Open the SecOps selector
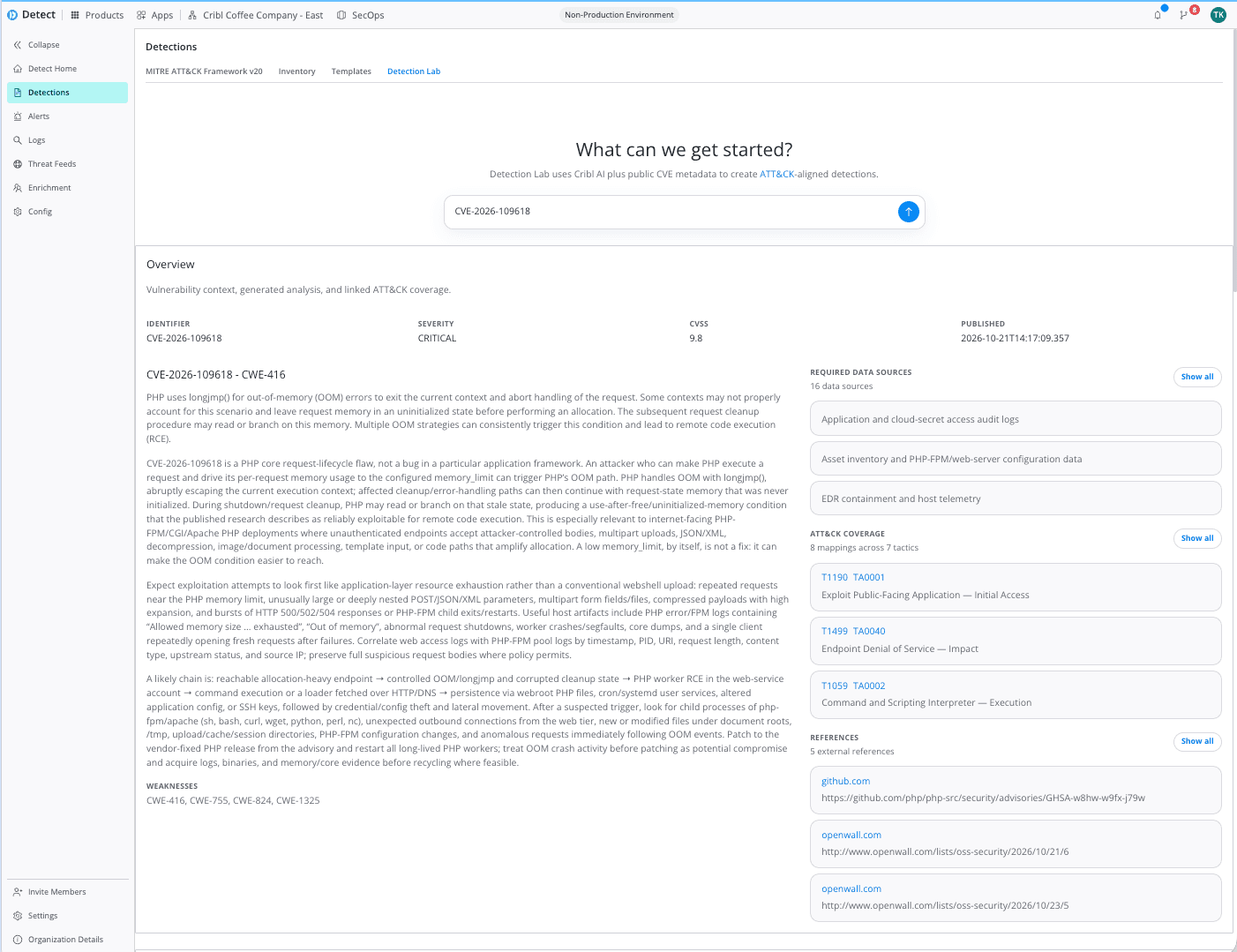 click(x=360, y=15)
